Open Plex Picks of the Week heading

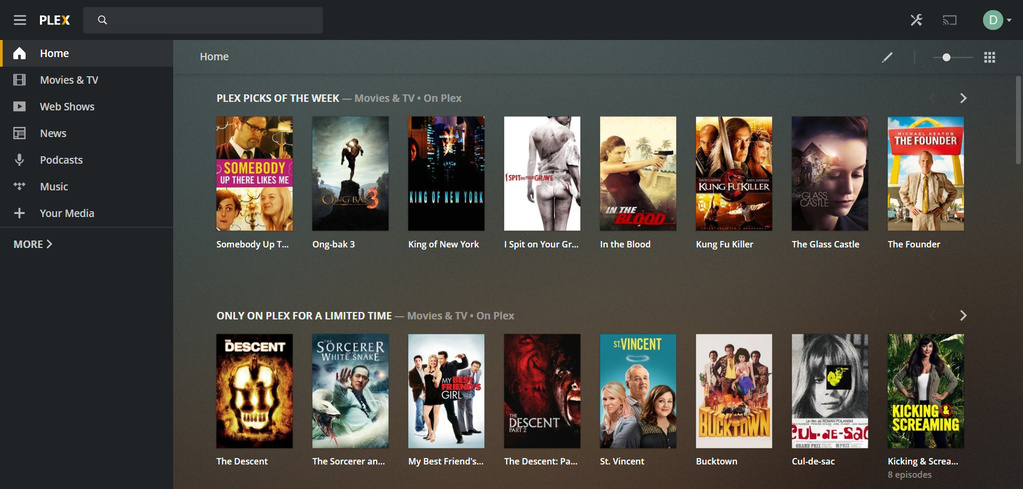coord(278,98)
